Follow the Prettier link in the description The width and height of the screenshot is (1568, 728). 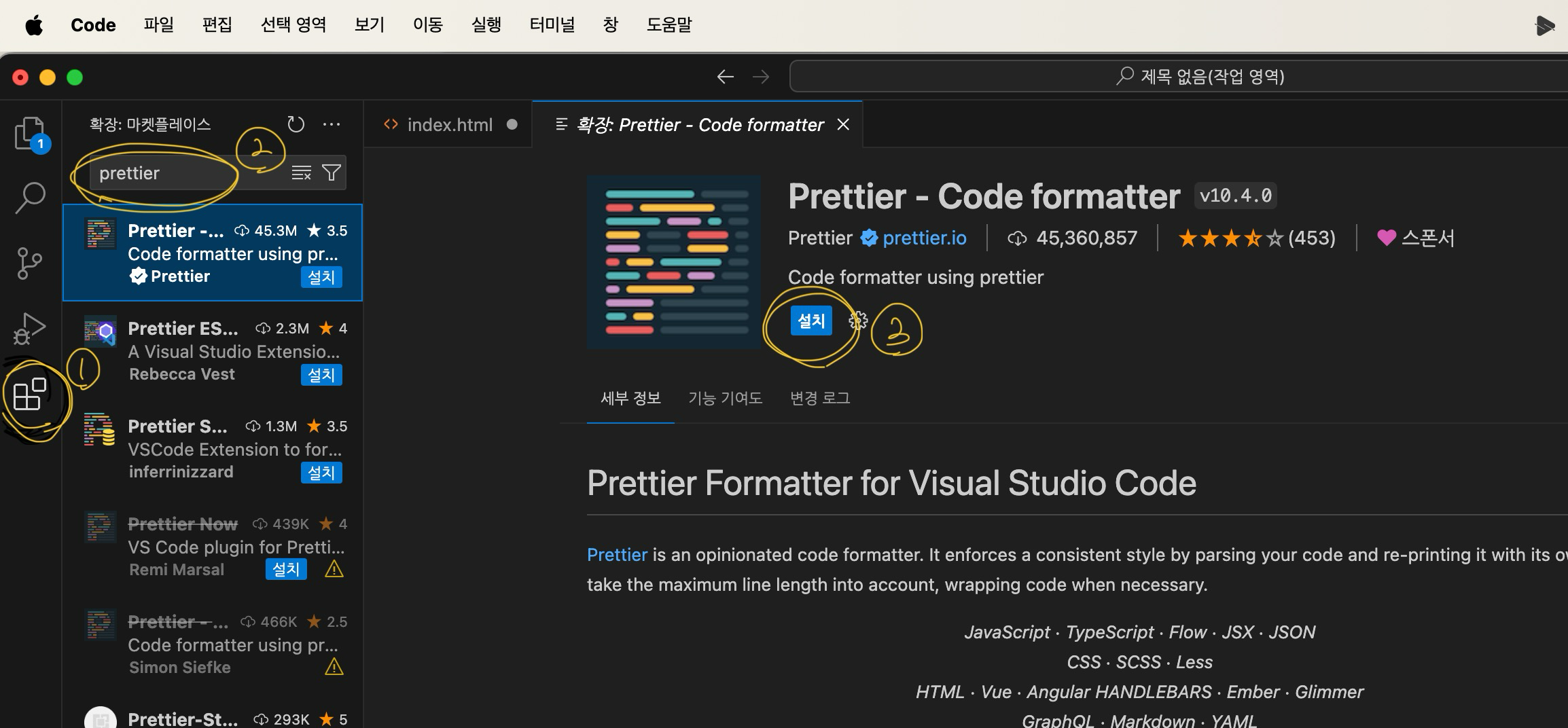tap(617, 555)
